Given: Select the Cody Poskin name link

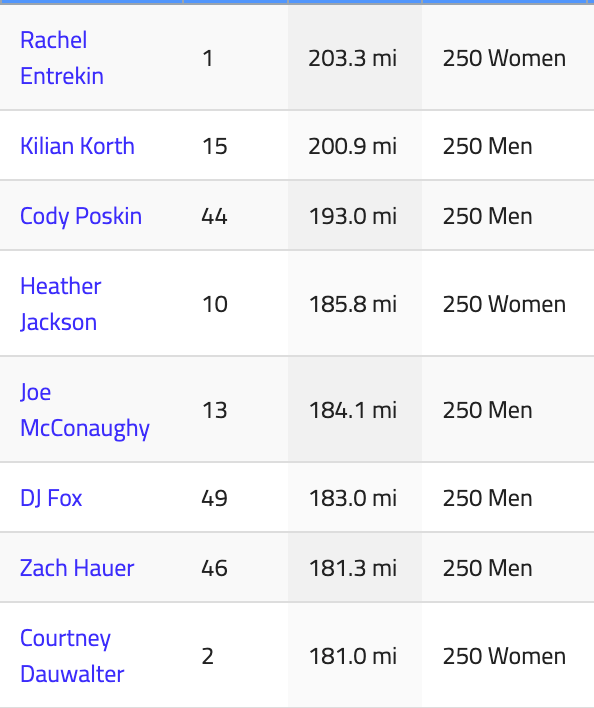Looking at the screenshot, I should pos(81,216).
